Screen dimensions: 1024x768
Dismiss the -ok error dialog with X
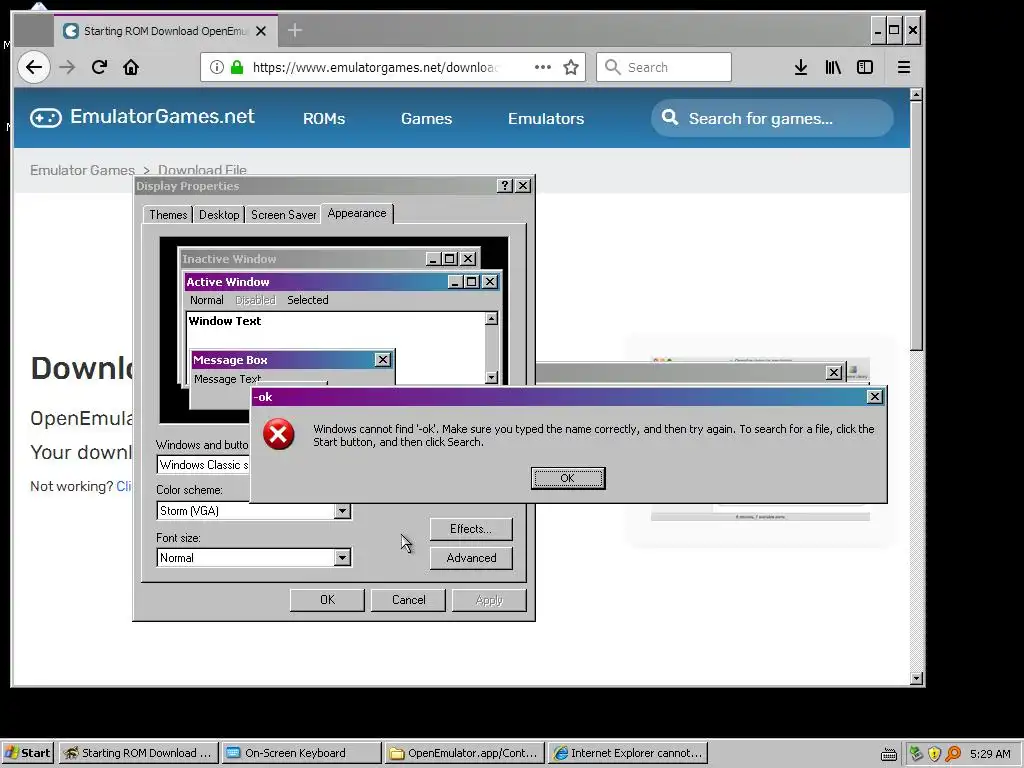pyautogui.click(x=874, y=396)
